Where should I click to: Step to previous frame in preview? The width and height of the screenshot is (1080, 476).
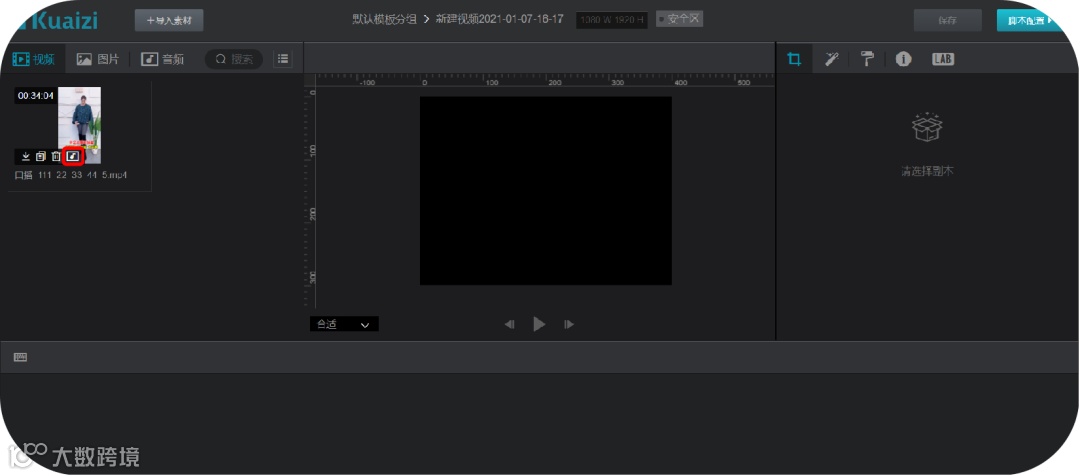point(510,324)
